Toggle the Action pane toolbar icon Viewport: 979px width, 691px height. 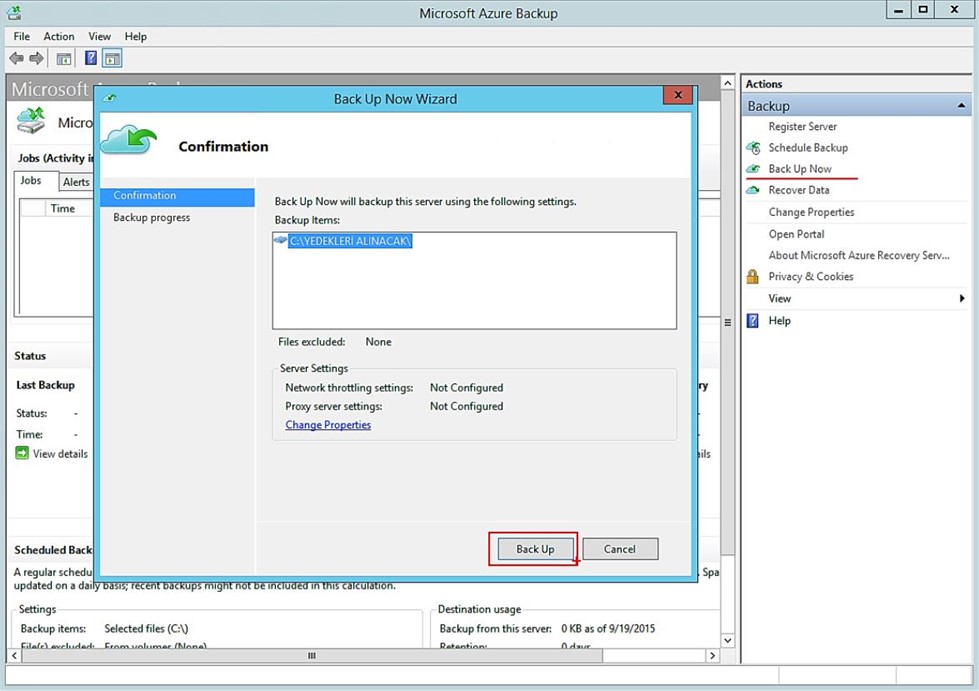(x=112, y=59)
